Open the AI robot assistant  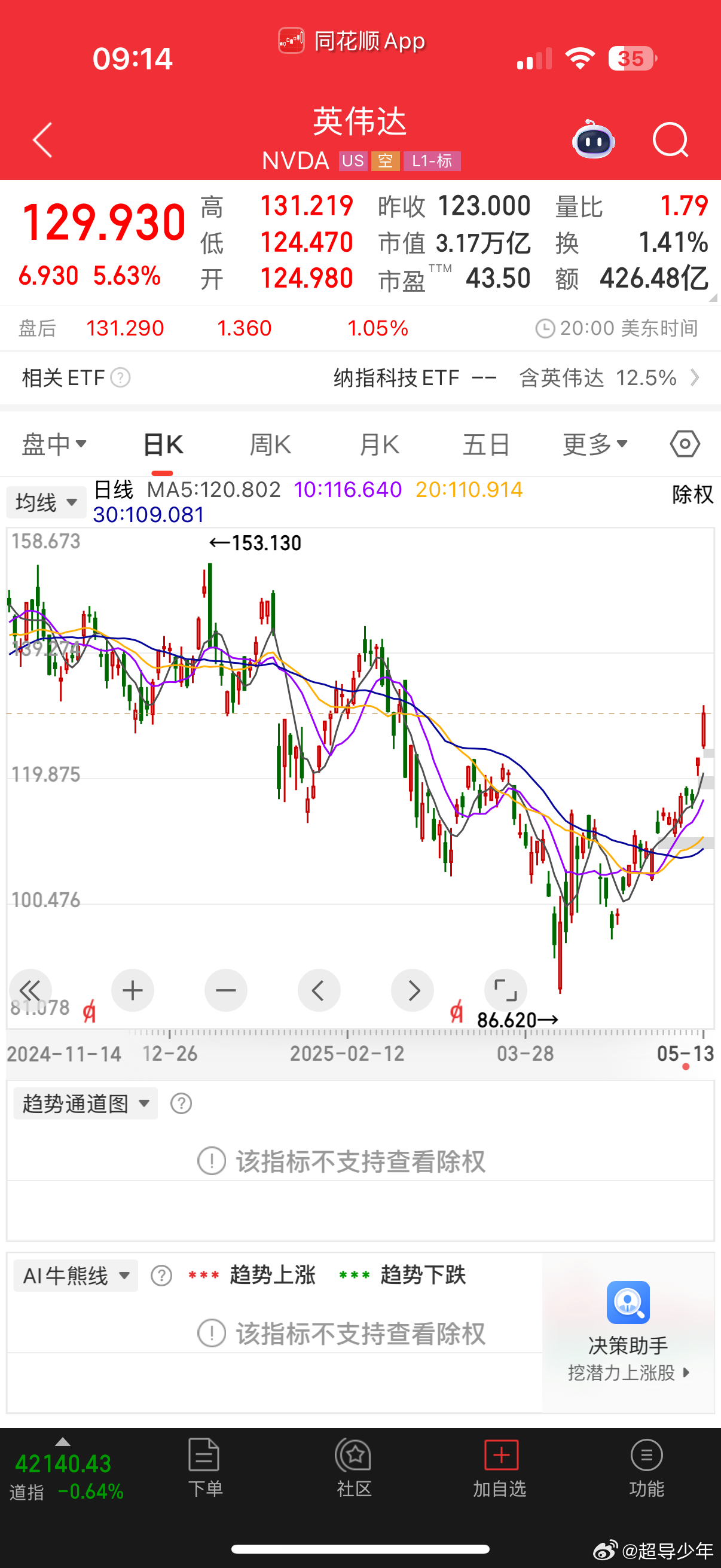(593, 139)
